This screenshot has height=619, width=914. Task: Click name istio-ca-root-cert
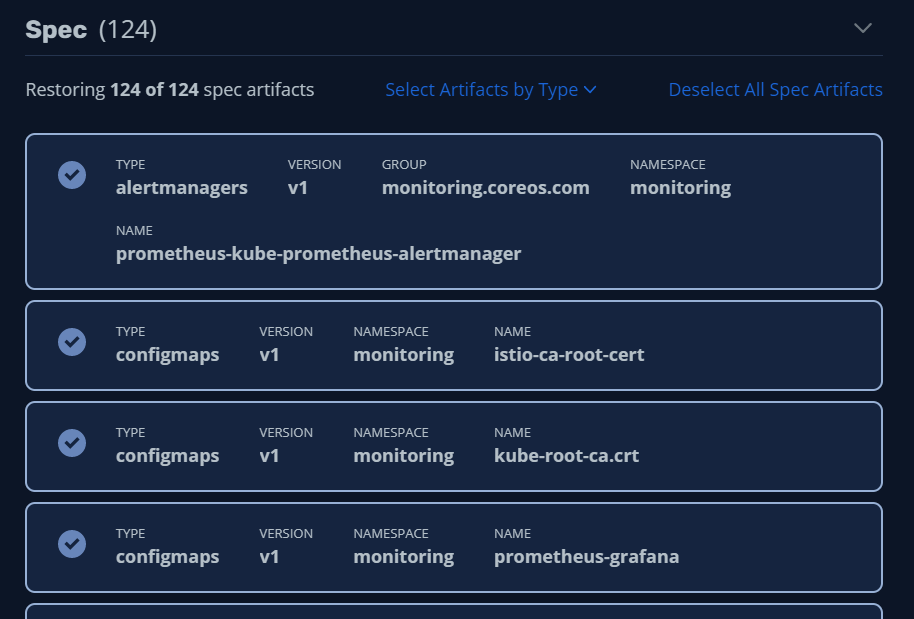pos(569,354)
